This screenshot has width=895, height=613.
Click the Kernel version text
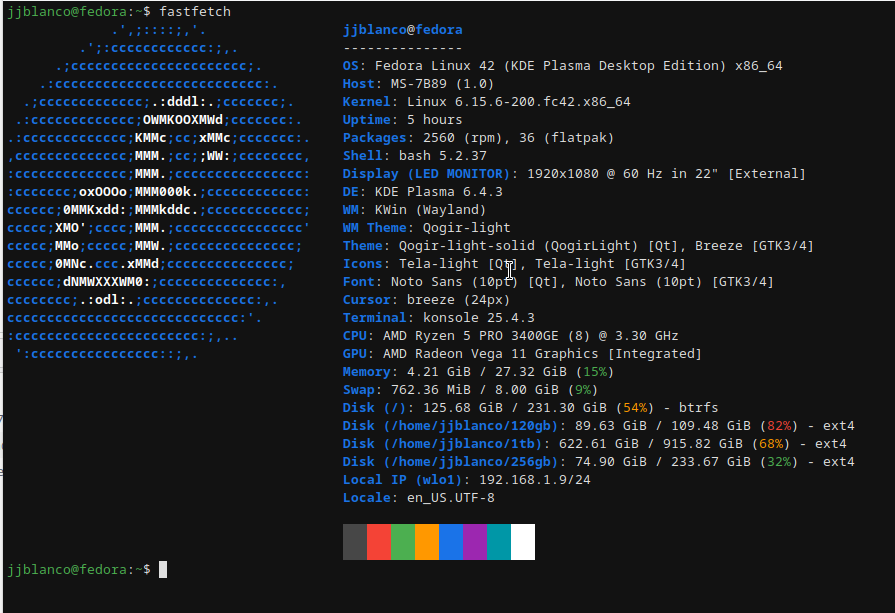pyautogui.click(x=518, y=102)
